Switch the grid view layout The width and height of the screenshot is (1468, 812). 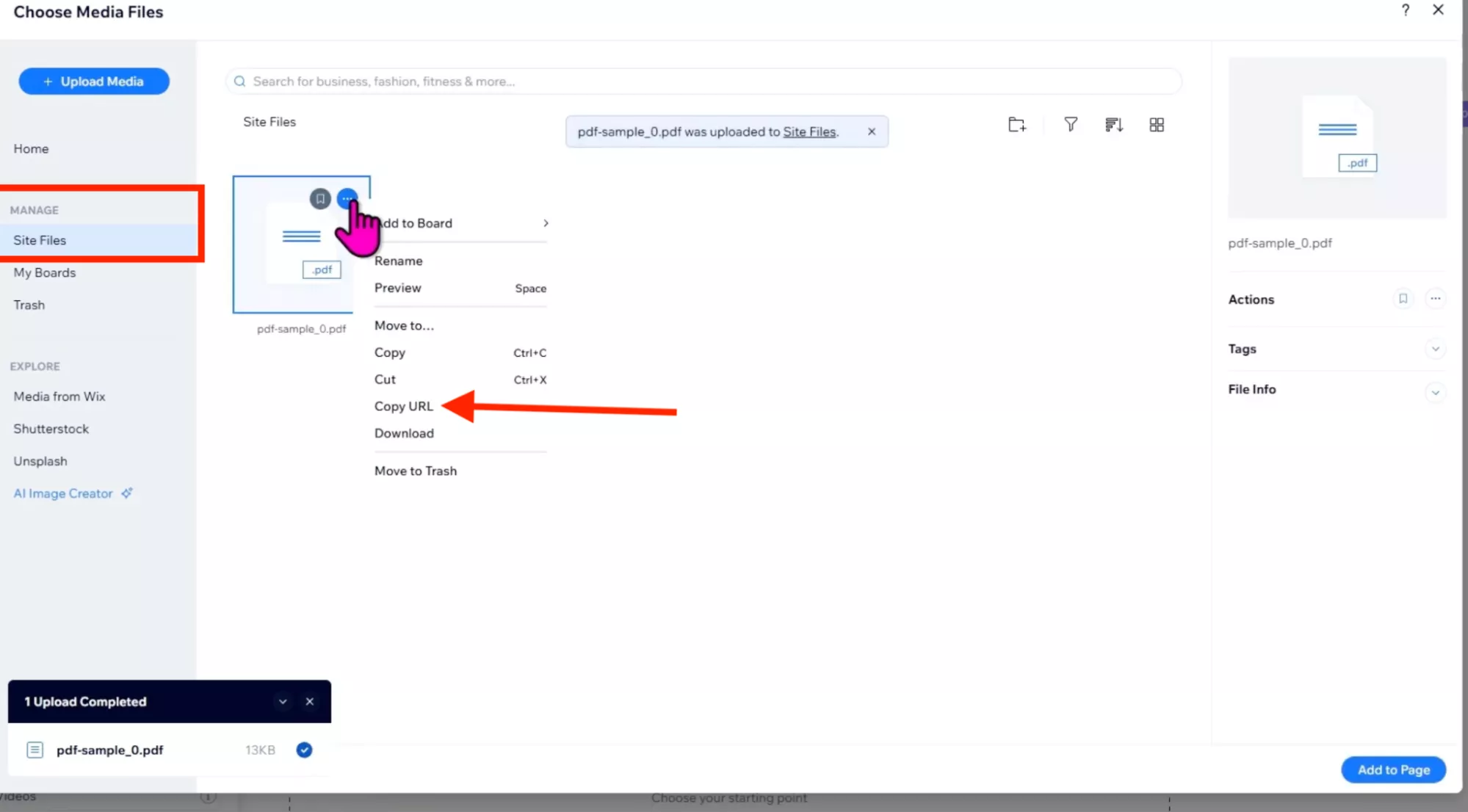(x=1157, y=124)
